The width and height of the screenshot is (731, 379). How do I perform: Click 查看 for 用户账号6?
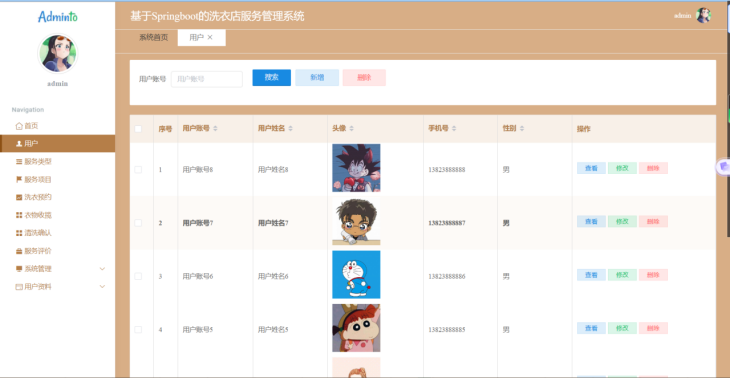(591, 275)
